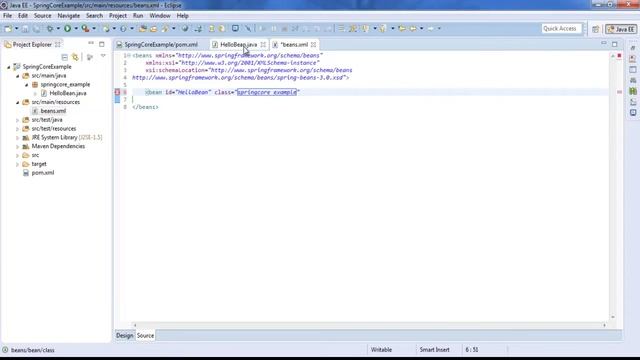Viewport: 640px width, 360px height.
Task: Open Project Explorer View Menu triangle
Action: pos(103,56)
